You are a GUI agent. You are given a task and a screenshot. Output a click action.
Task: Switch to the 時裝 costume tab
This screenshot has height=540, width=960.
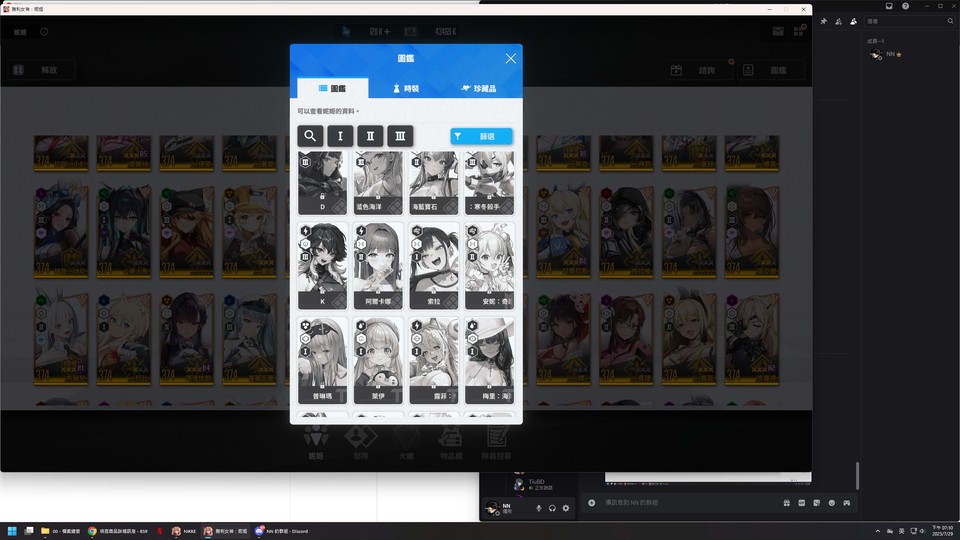[x=405, y=88]
